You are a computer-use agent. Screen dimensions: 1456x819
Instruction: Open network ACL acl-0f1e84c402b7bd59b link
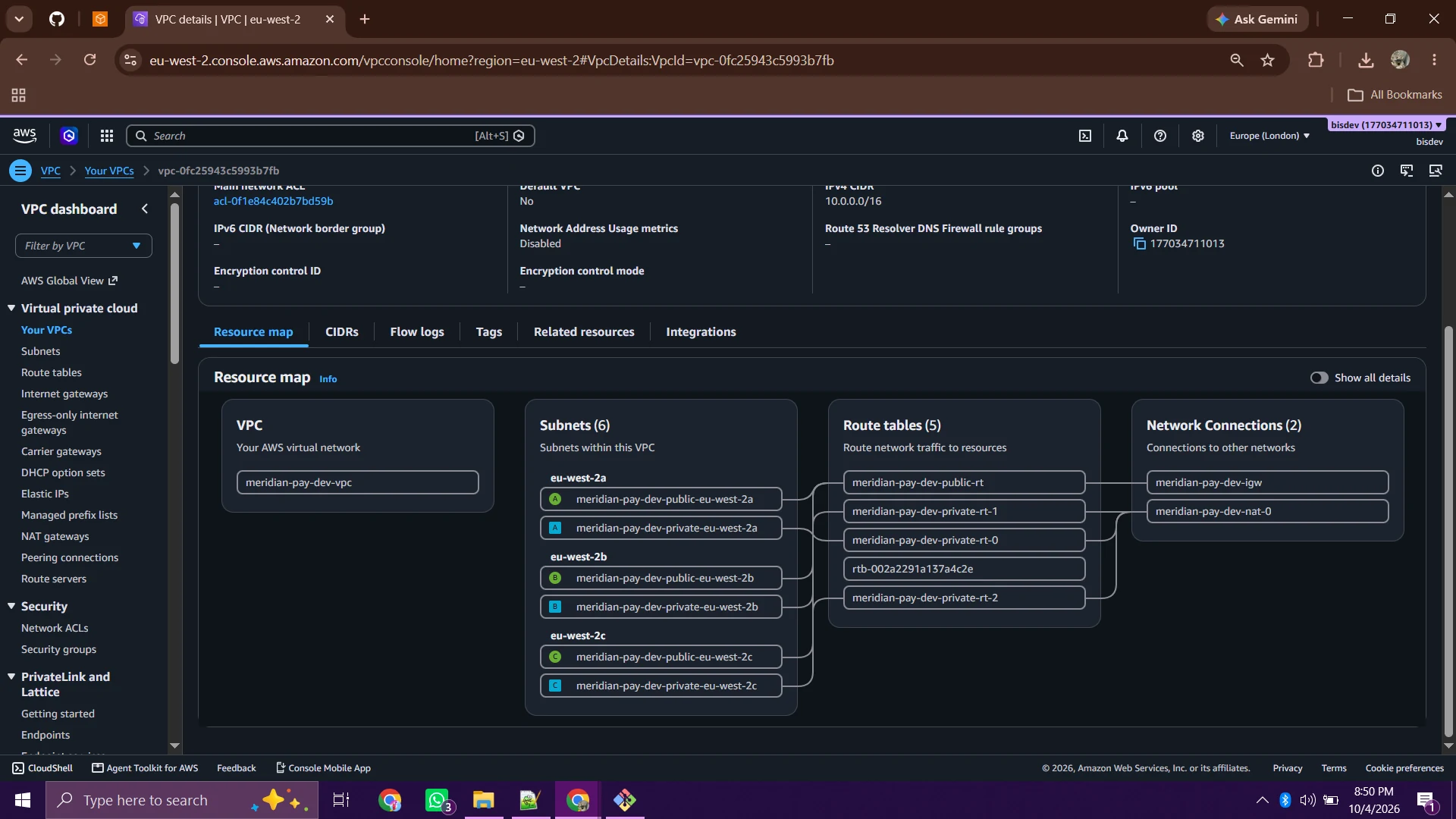click(273, 201)
